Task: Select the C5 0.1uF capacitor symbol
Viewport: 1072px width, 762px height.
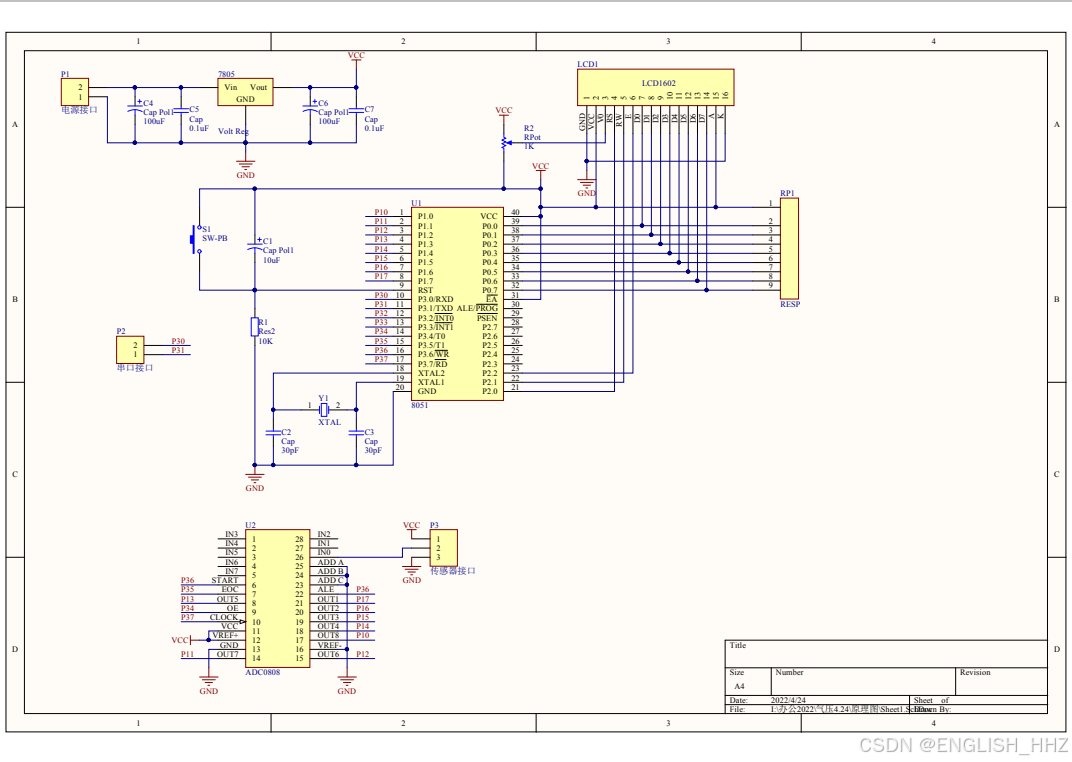Action: click(x=180, y=110)
